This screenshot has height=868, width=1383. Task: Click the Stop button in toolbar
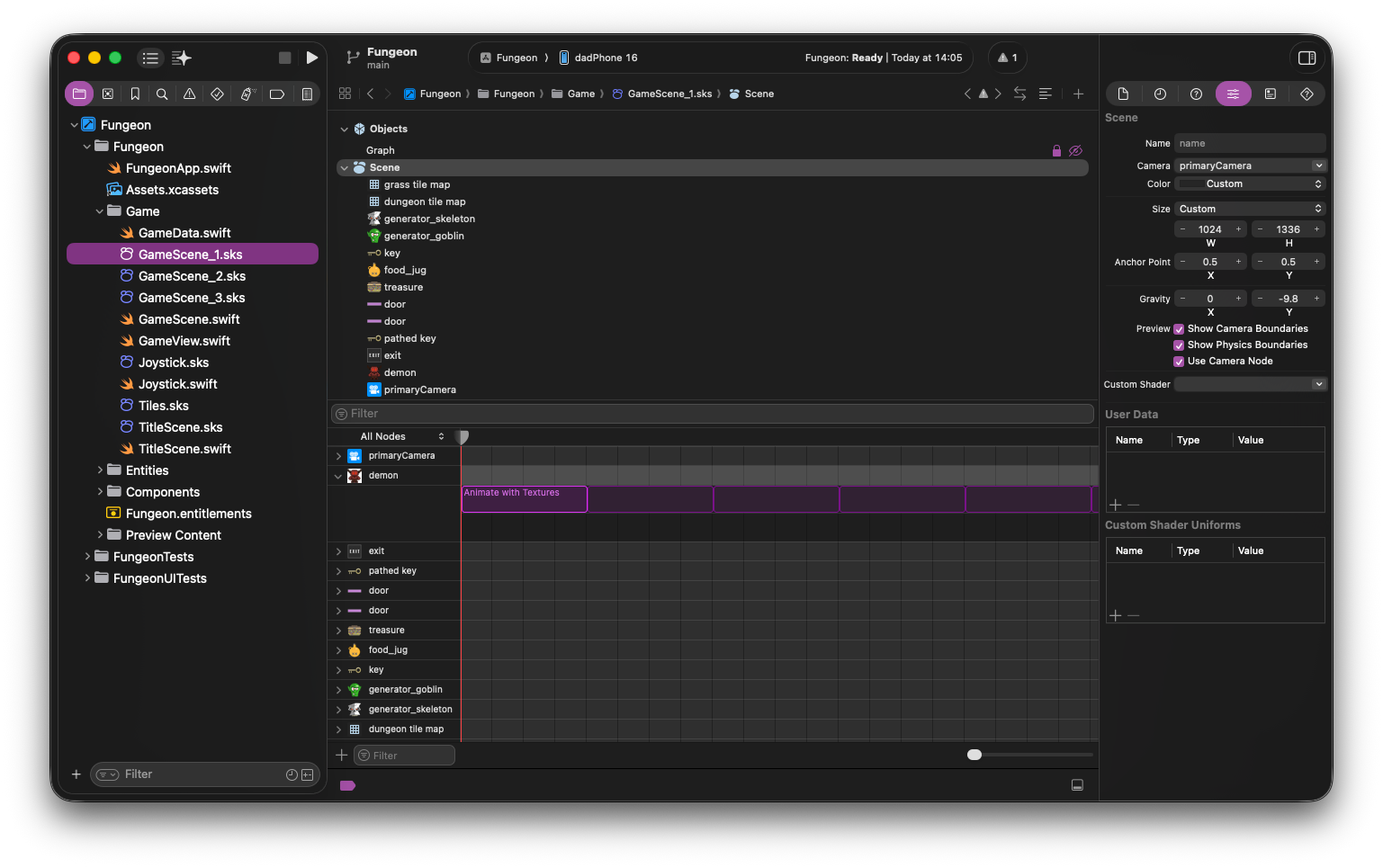(x=284, y=58)
